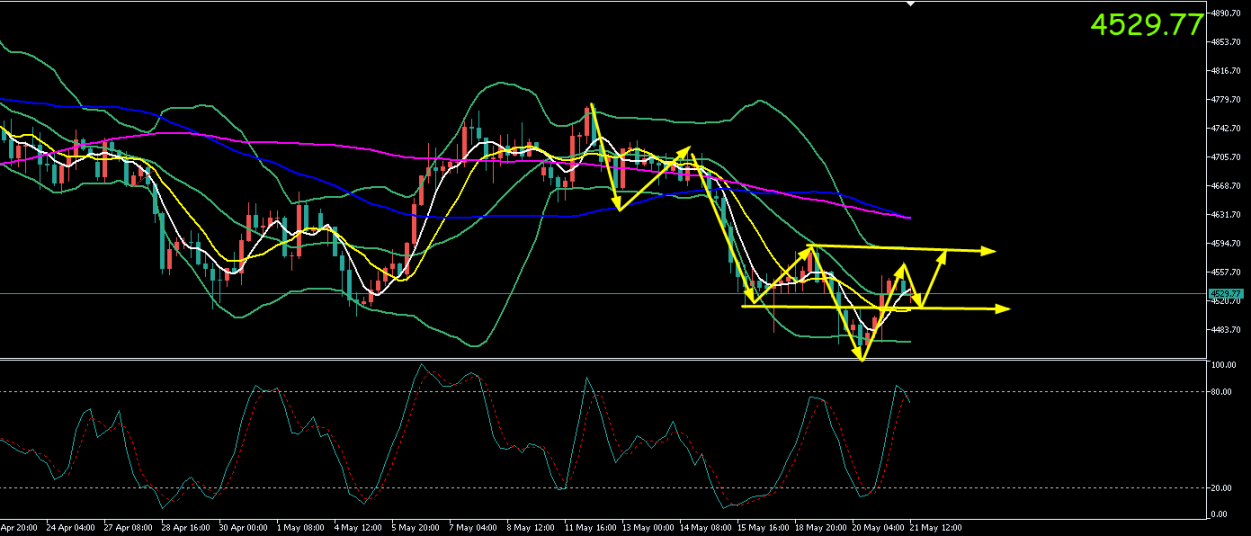
Task: Select the last yellow up arrow at right
Action: pyautogui.click(x=932, y=279)
